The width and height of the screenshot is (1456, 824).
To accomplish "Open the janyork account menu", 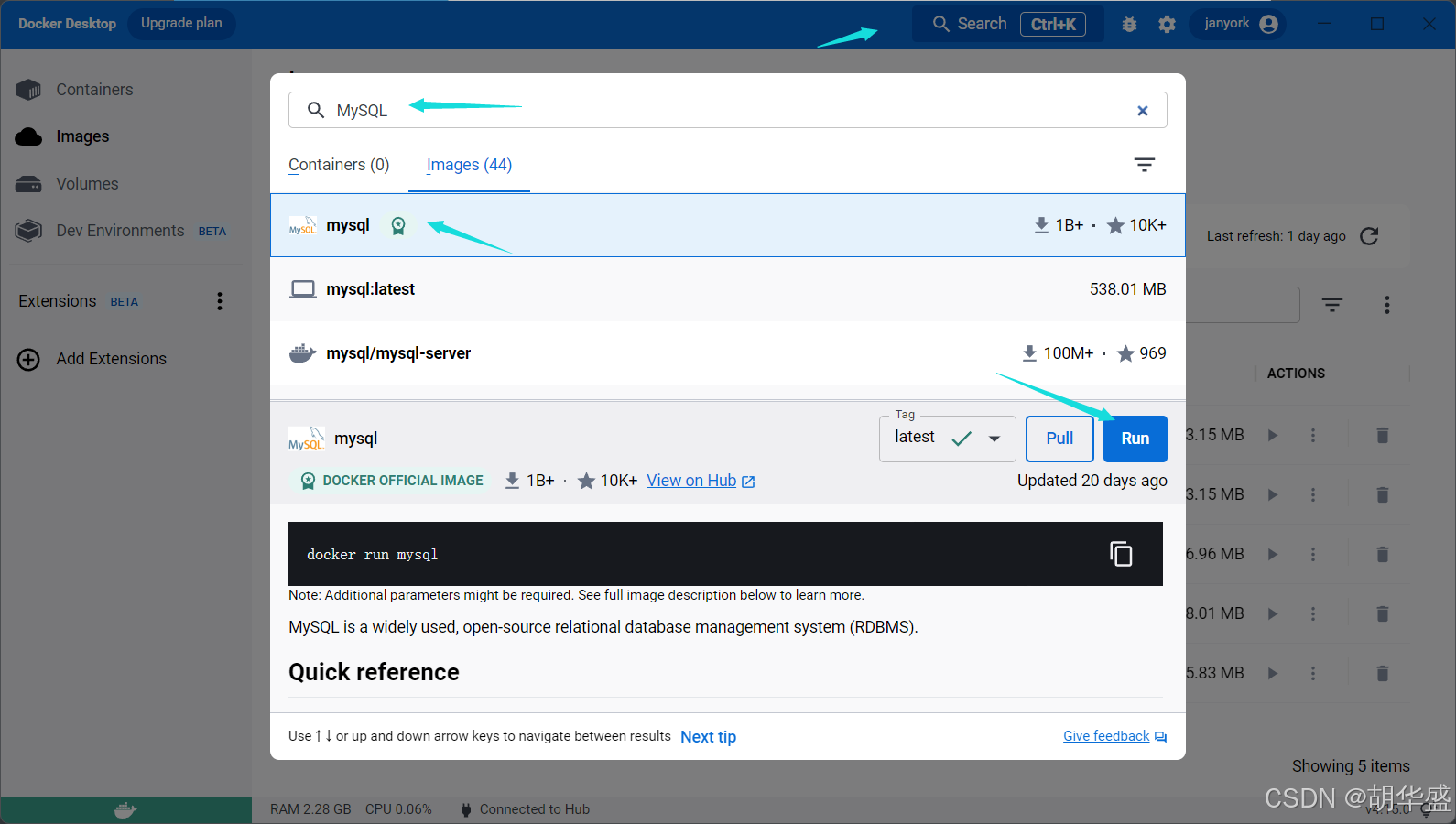I will coord(1240,24).
